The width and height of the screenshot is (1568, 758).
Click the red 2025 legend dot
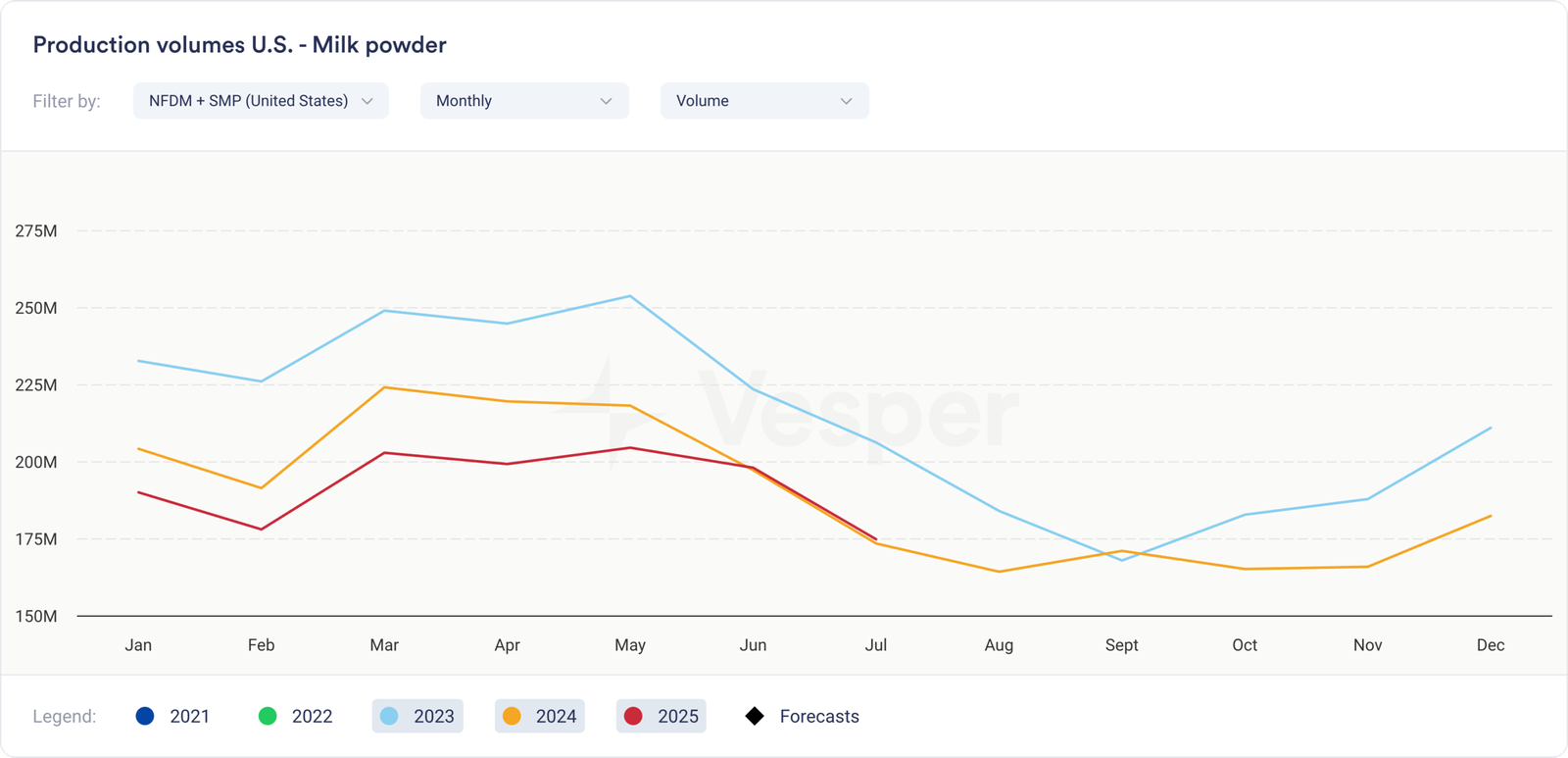pos(633,716)
